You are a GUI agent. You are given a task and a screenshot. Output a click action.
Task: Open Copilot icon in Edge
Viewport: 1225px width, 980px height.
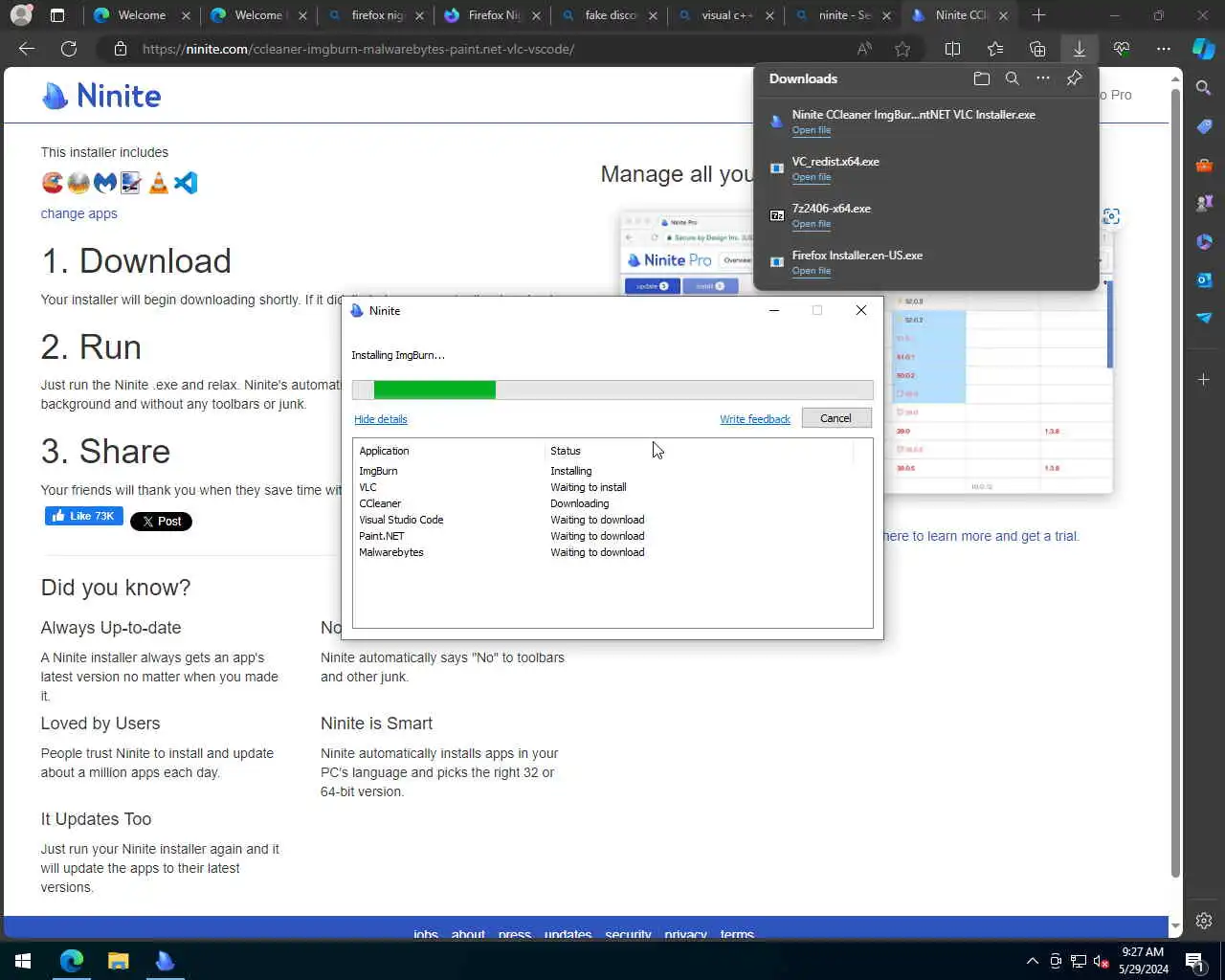pyautogui.click(x=1204, y=49)
